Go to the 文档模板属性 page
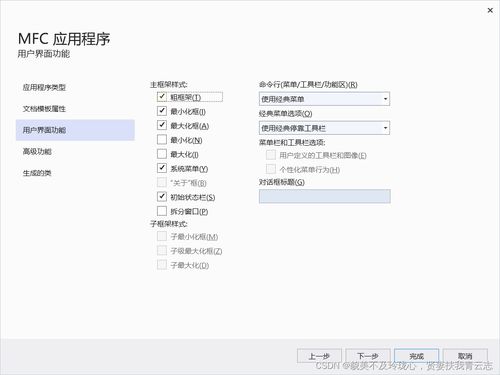 [x=75, y=109]
